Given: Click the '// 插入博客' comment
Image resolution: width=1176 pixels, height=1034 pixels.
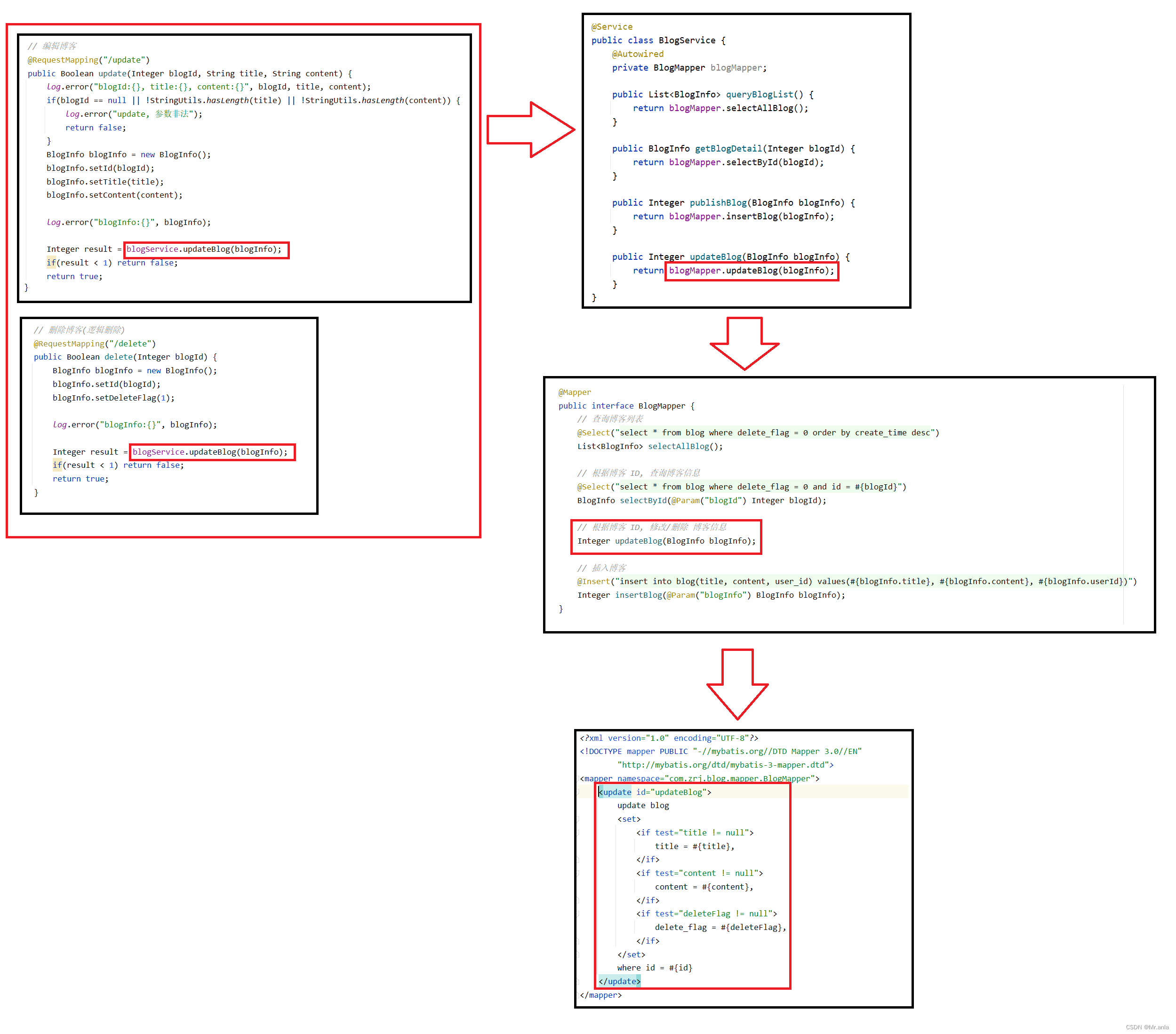Looking at the screenshot, I should tap(602, 568).
